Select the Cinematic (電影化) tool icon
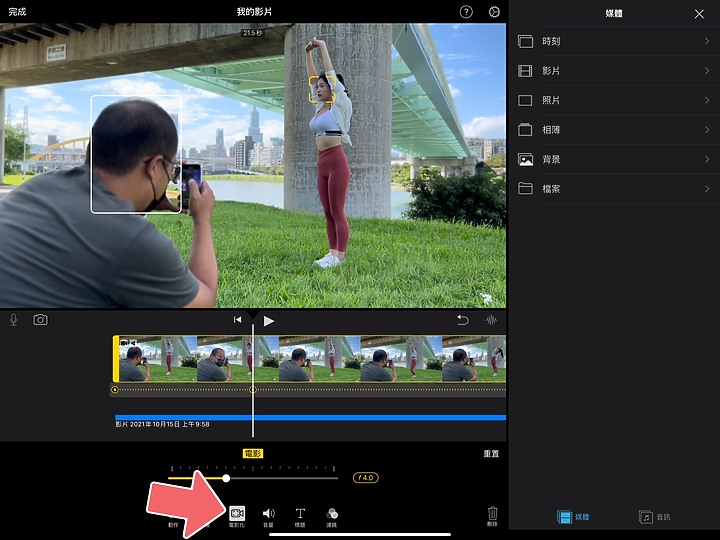The image size is (720, 540). click(x=237, y=513)
